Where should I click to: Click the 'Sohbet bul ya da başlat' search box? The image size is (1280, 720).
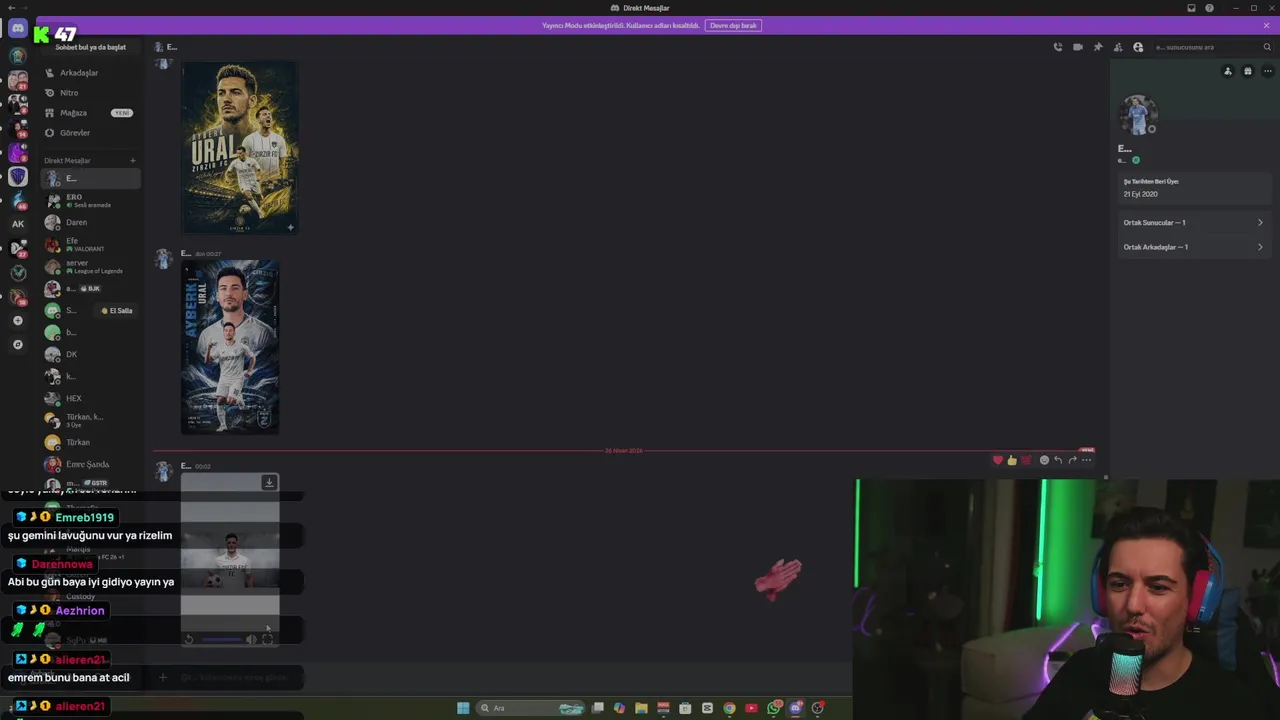tap(92, 47)
